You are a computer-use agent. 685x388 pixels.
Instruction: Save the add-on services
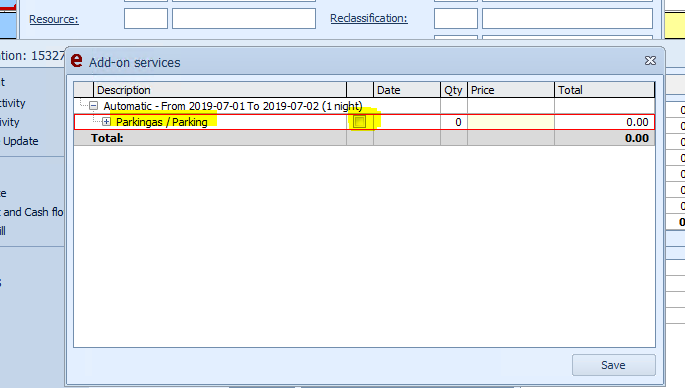[x=613, y=365]
